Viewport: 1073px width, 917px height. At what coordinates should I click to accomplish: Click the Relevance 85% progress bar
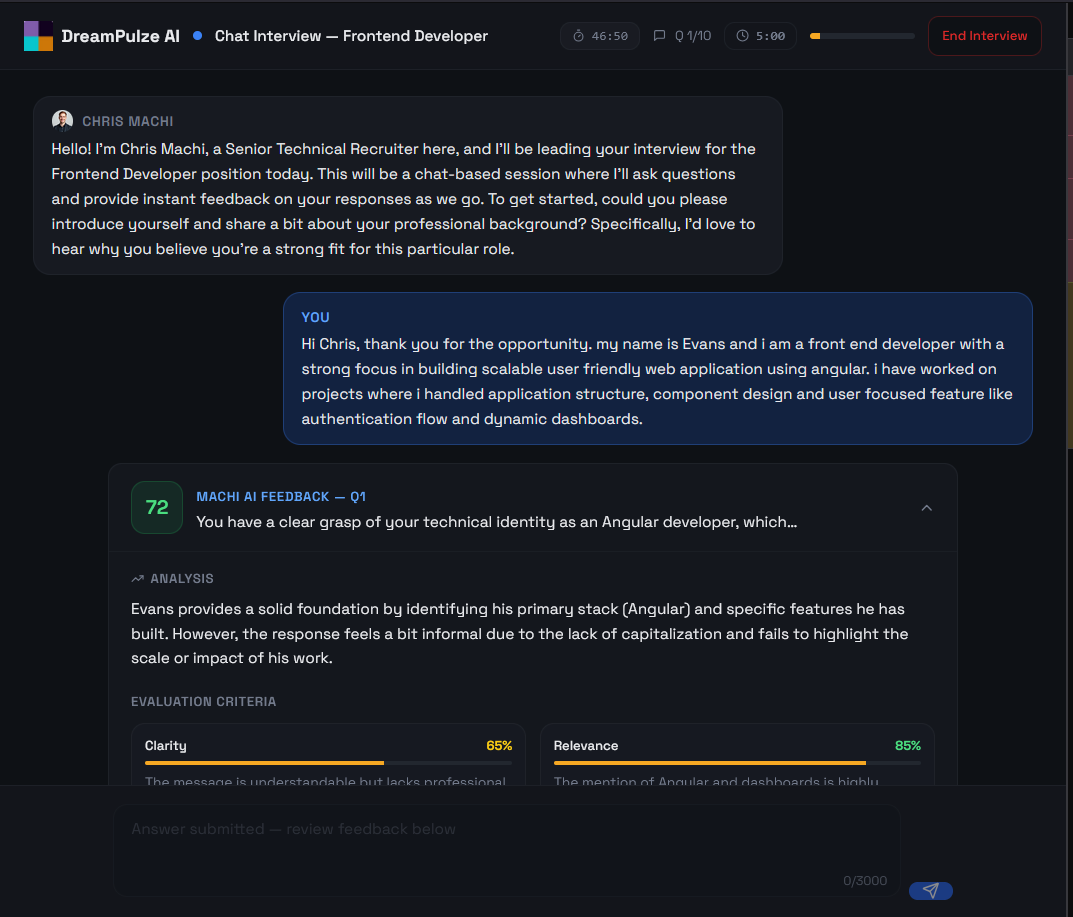[x=737, y=762]
